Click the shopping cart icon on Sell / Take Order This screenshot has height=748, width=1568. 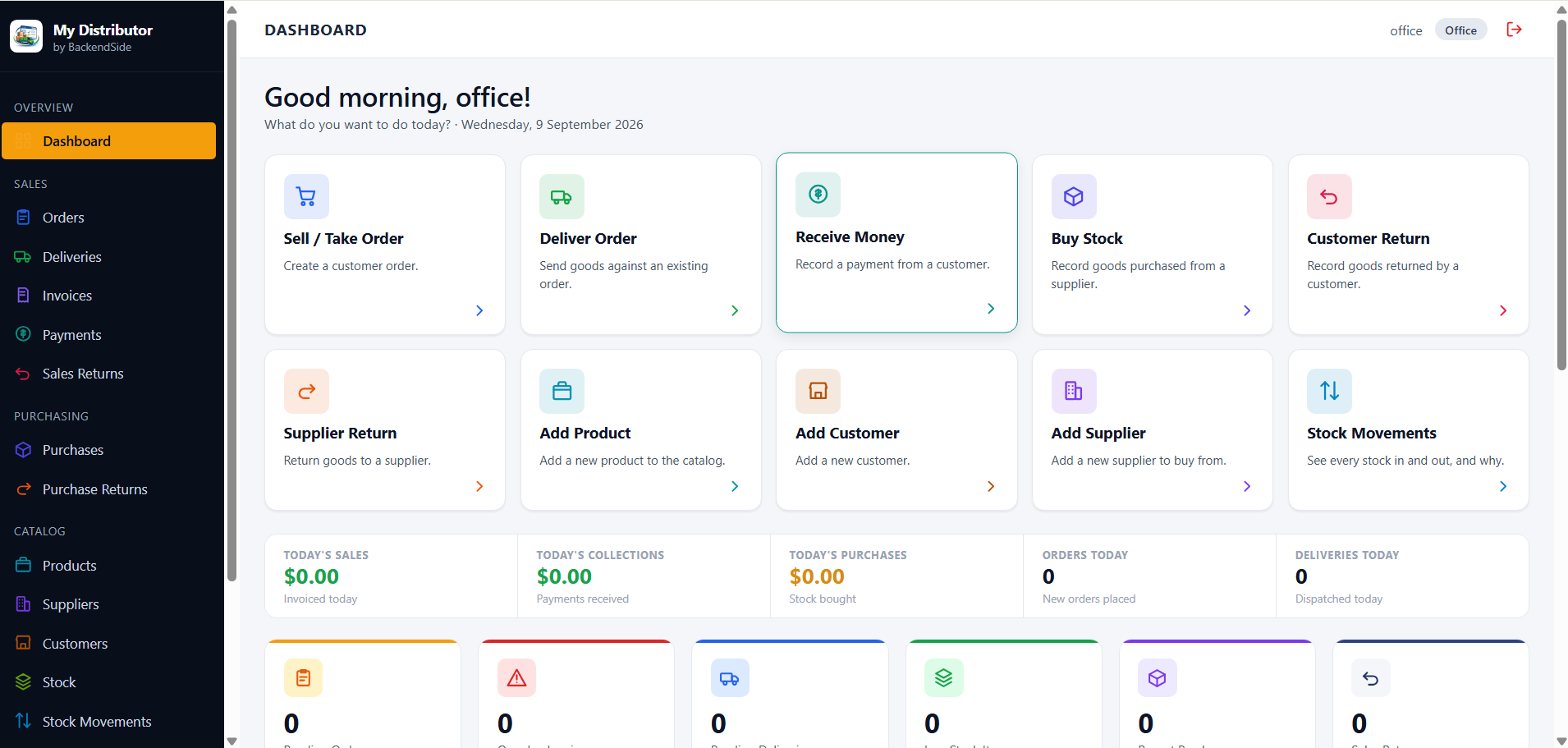click(x=306, y=196)
